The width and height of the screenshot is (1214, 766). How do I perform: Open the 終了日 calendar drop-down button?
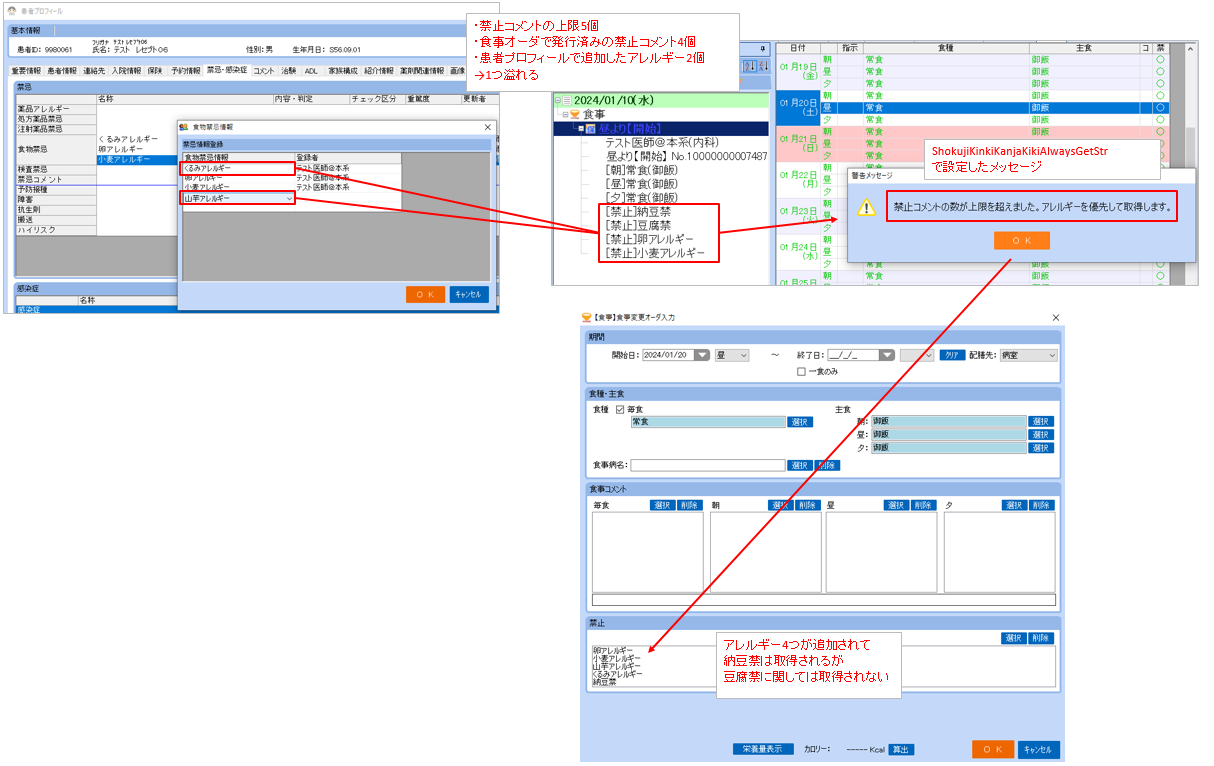point(886,355)
